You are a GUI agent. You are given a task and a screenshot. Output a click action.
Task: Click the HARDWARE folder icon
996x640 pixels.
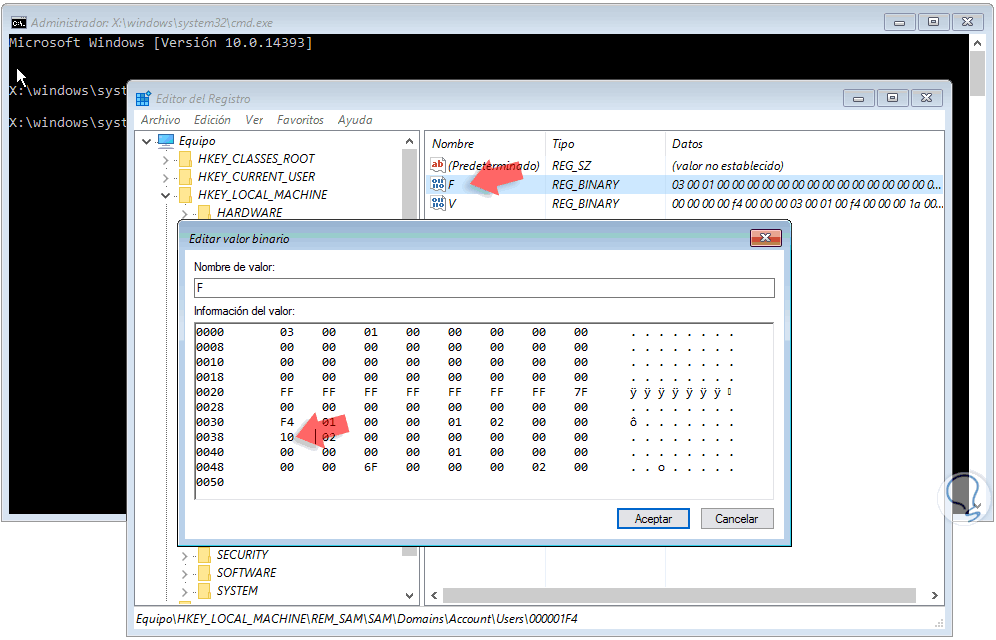pos(205,212)
